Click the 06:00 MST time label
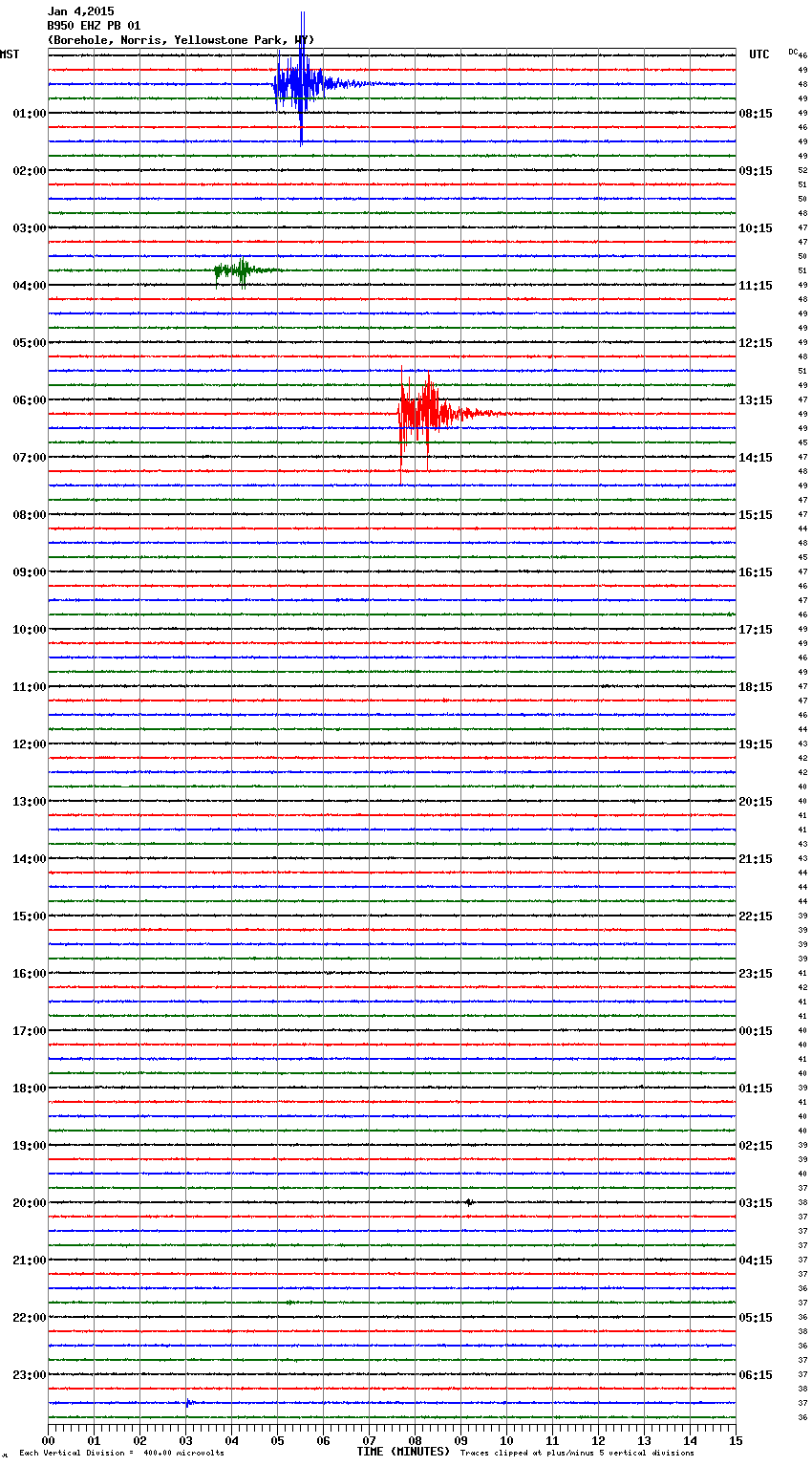Image resolution: width=812 pixels, height=1466 pixels. (29, 400)
